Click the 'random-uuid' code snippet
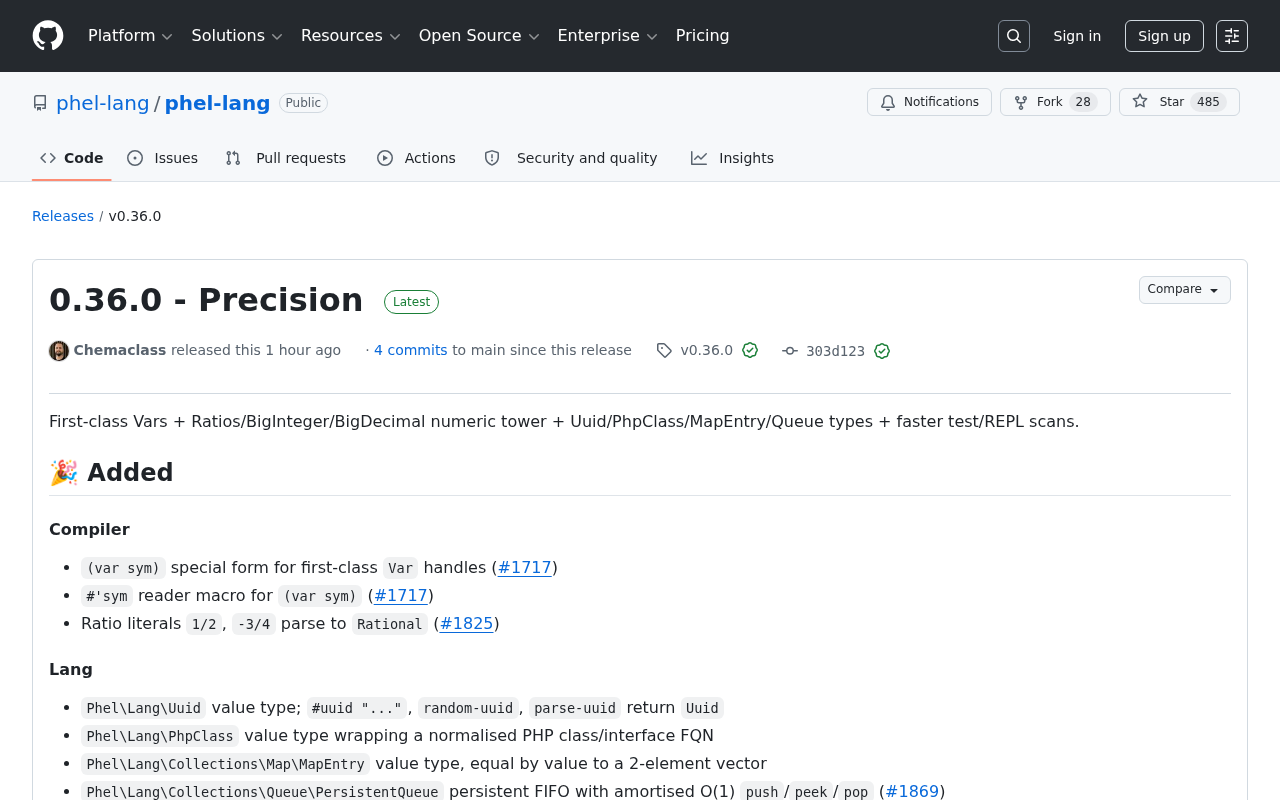The width and height of the screenshot is (1280, 800). click(469, 708)
